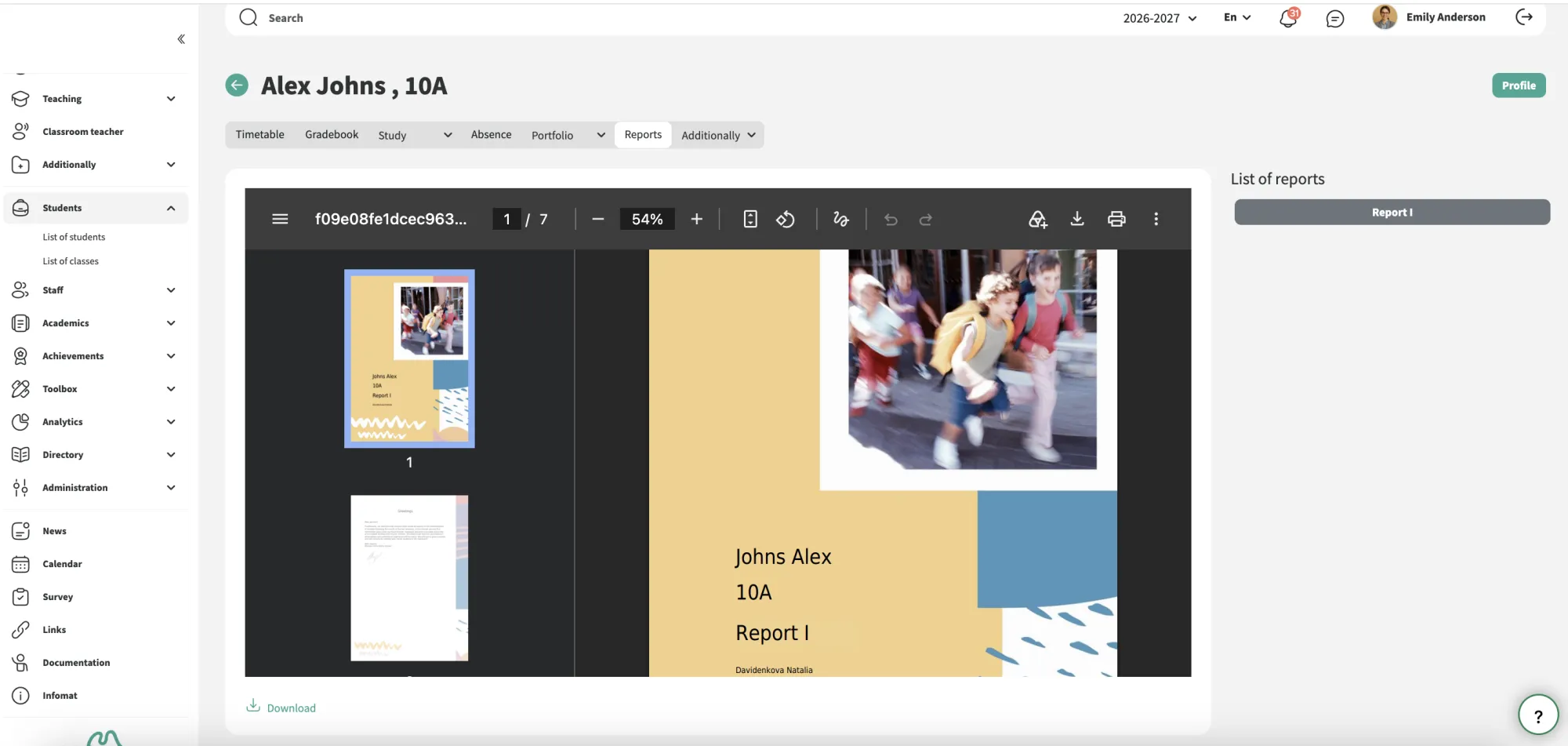Select Report I in list of reports

coord(1392,212)
